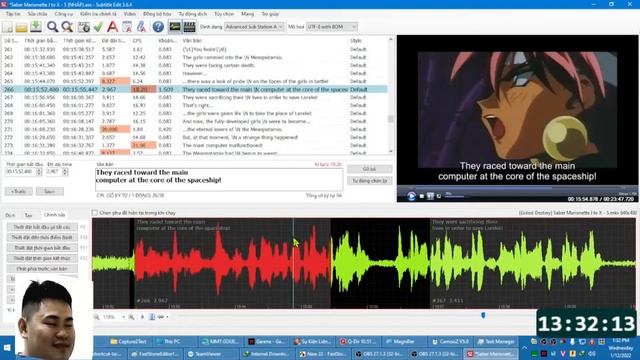Open the Đồng bộ hóa menu
This screenshot has width=640, height=360.
coord(157,14)
